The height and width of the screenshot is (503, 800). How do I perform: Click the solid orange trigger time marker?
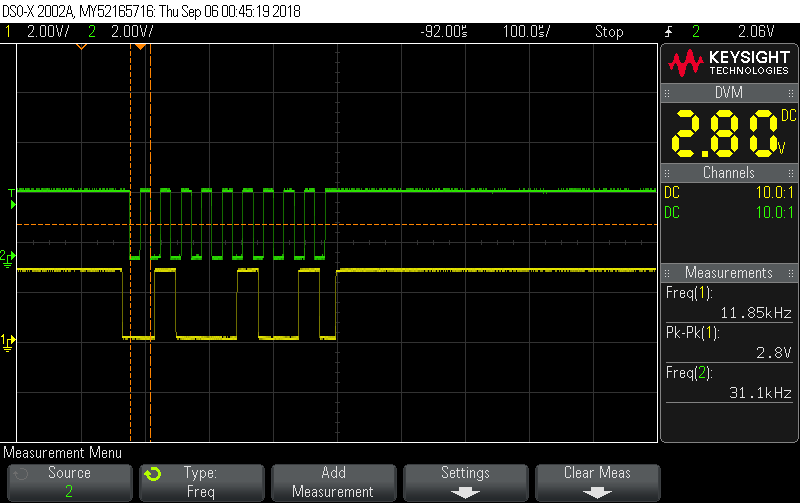139,47
